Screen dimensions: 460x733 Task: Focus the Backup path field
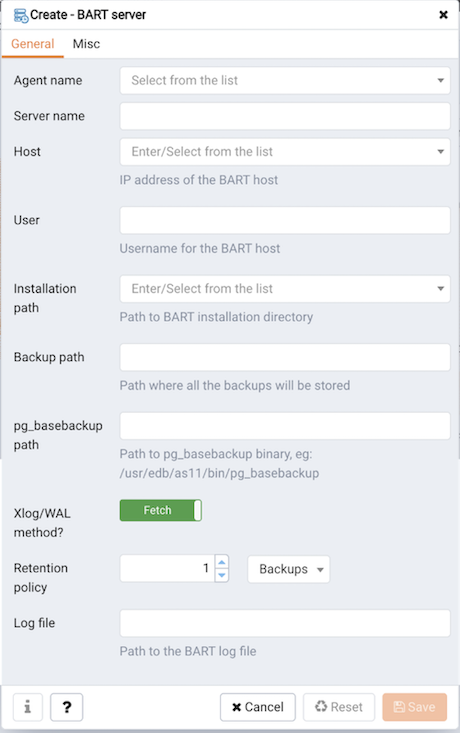point(285,357)
